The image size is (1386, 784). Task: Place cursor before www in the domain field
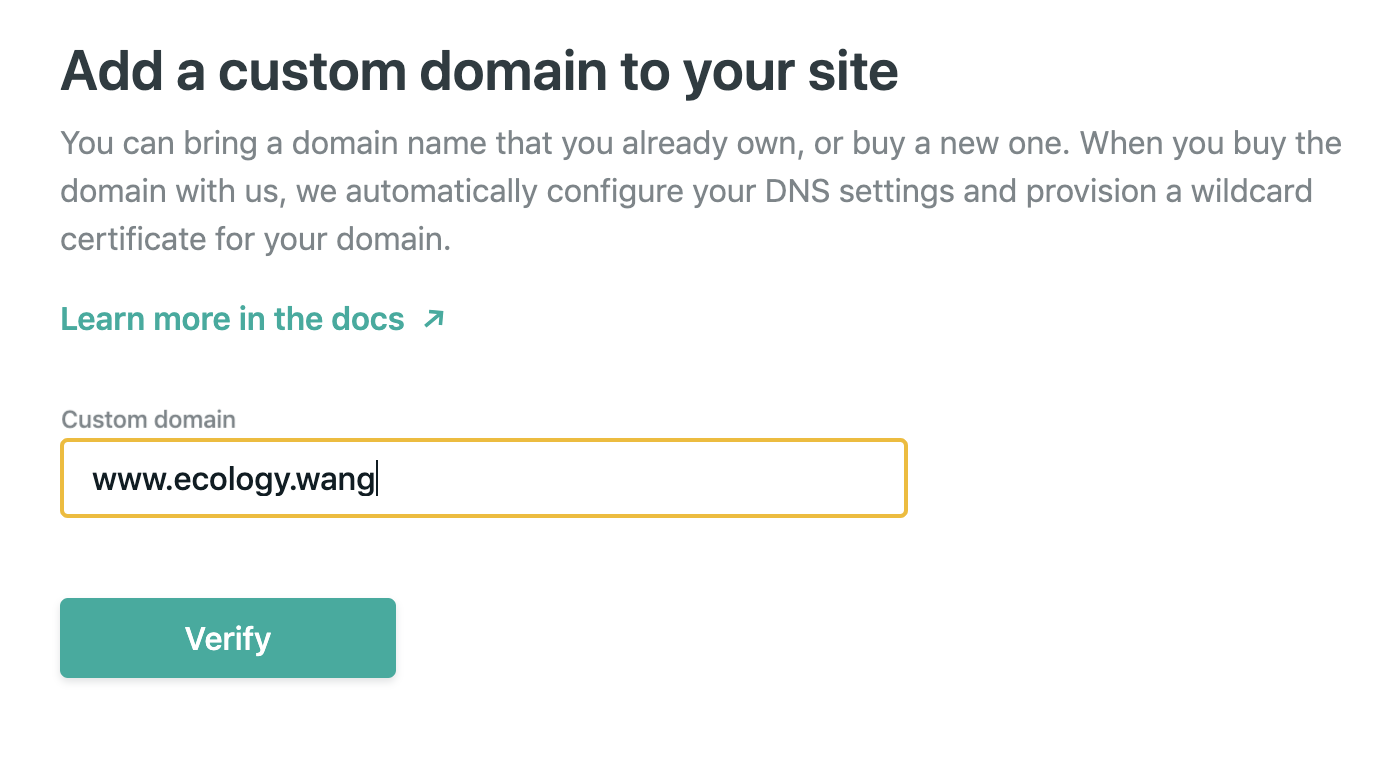pyautogui.click(x=92, y=481)
